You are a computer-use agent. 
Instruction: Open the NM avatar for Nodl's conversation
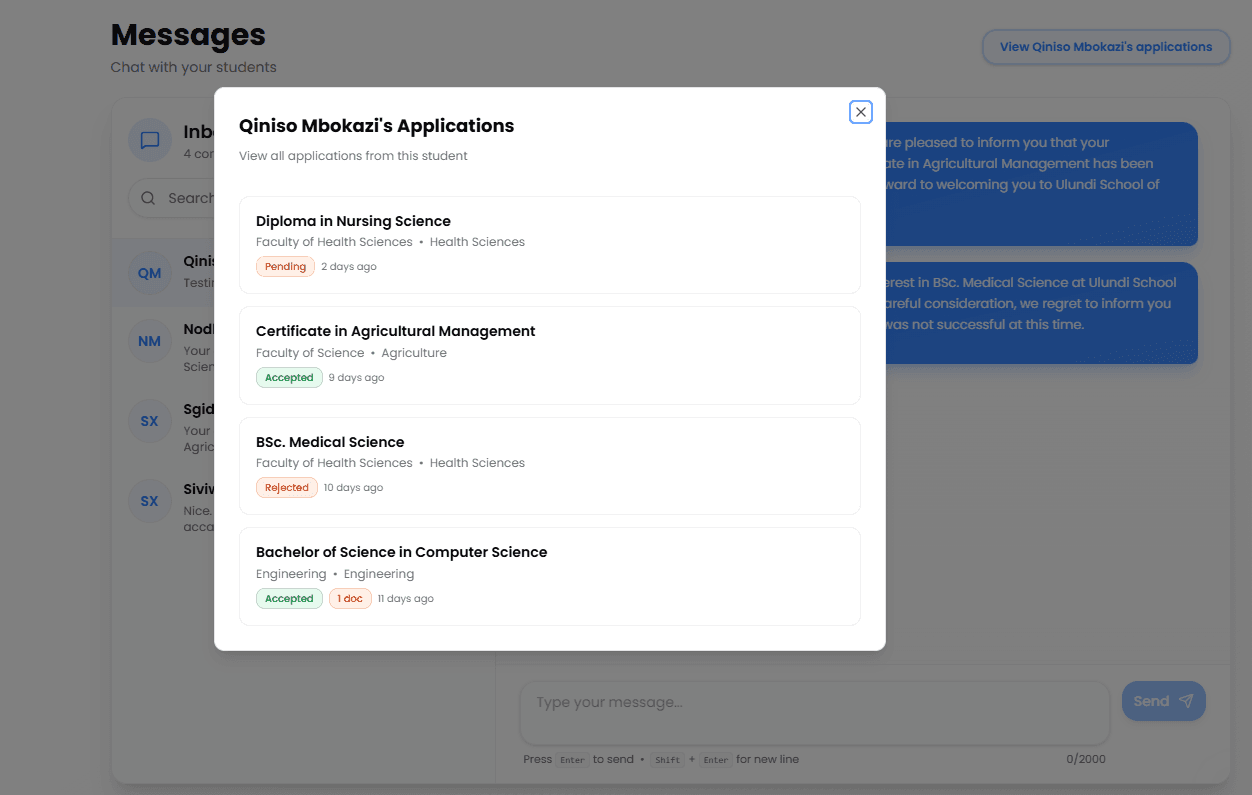click(149, 341)
